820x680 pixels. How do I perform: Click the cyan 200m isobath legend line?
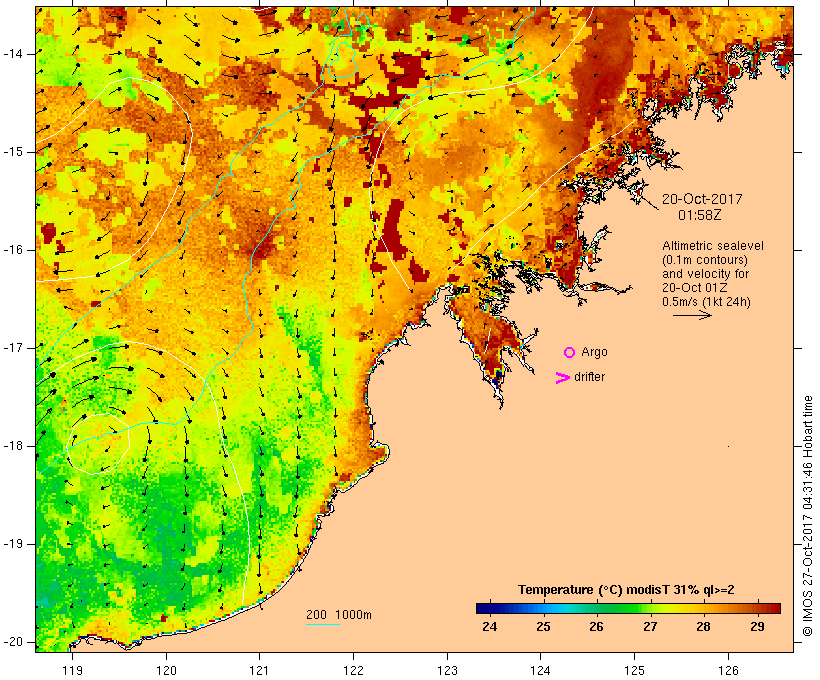click(323, 624)
